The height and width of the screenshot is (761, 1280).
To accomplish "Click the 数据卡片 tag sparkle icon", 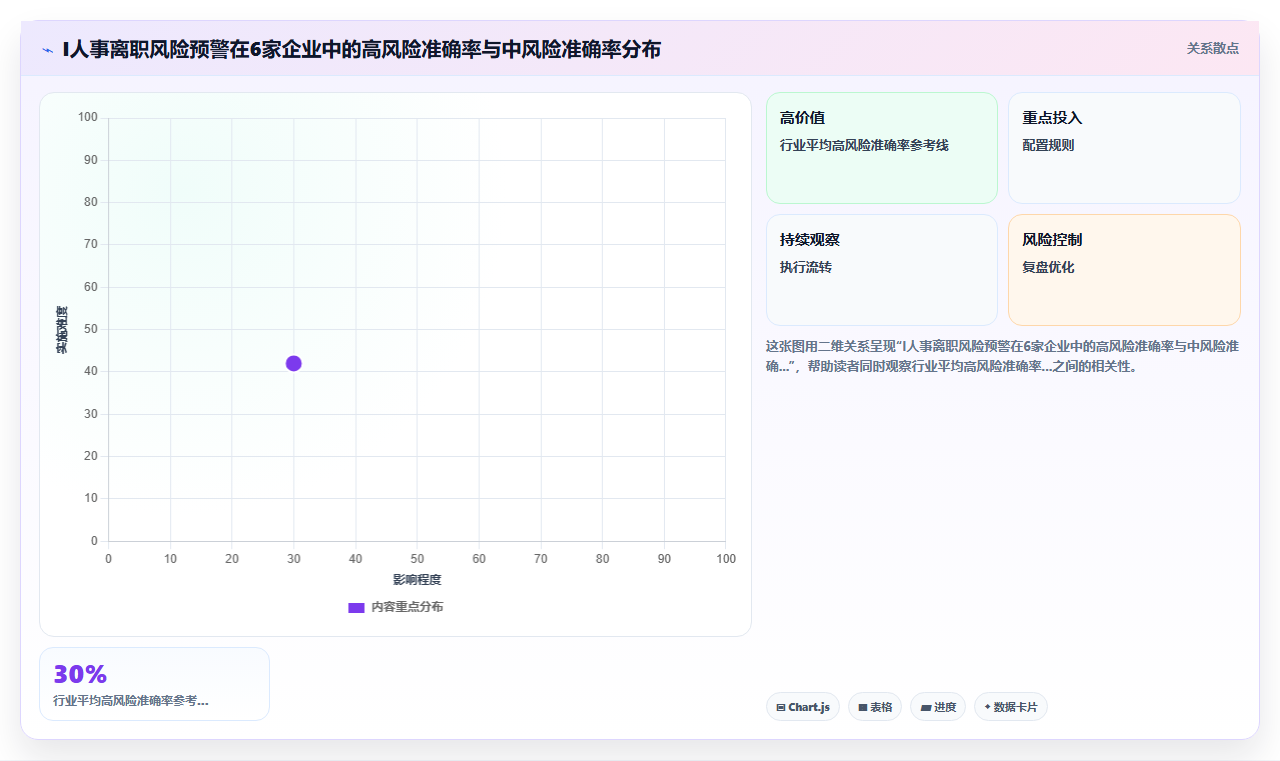I will click(x=988, y=706).
